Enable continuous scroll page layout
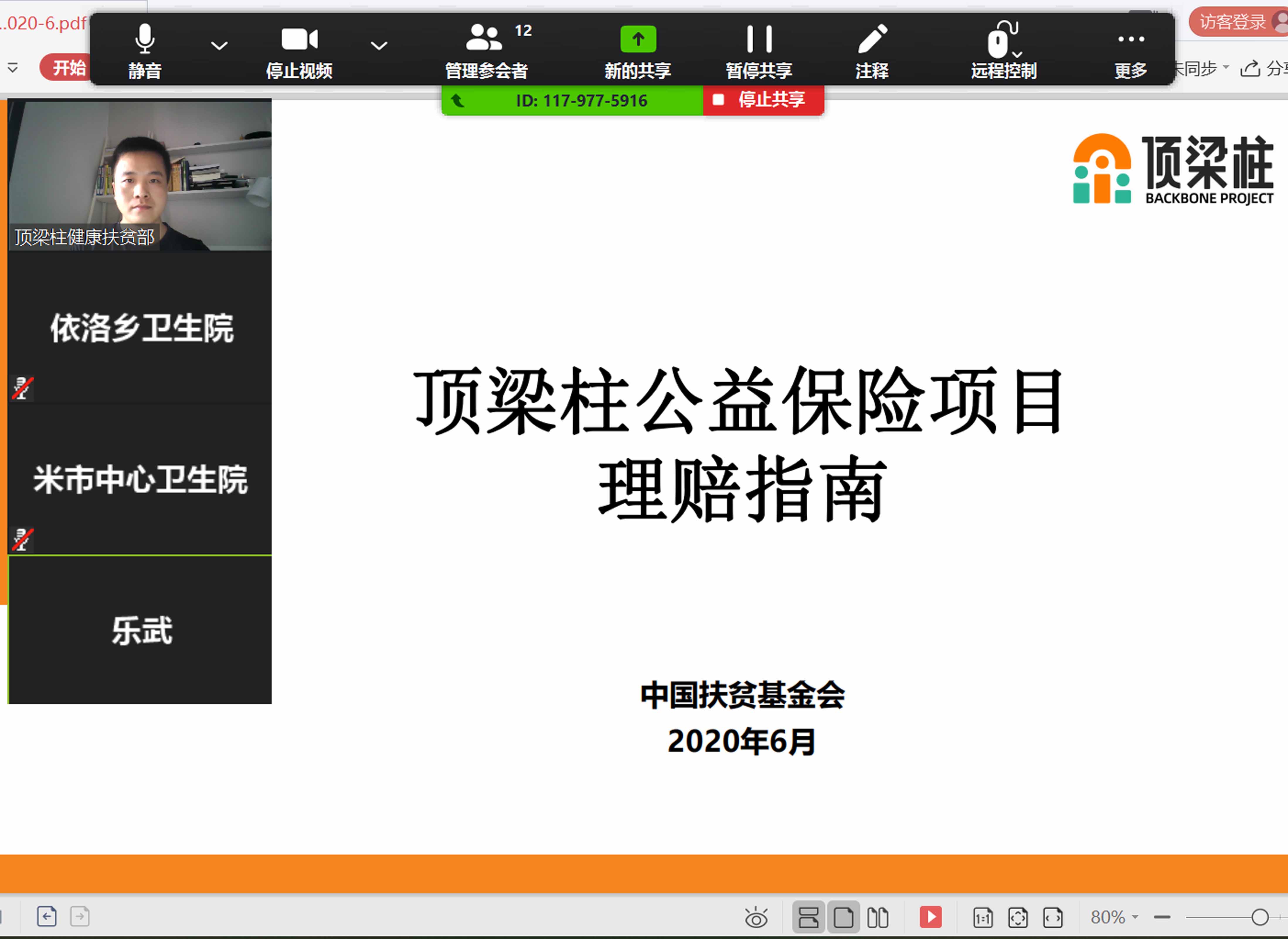 tap(808, 917)
